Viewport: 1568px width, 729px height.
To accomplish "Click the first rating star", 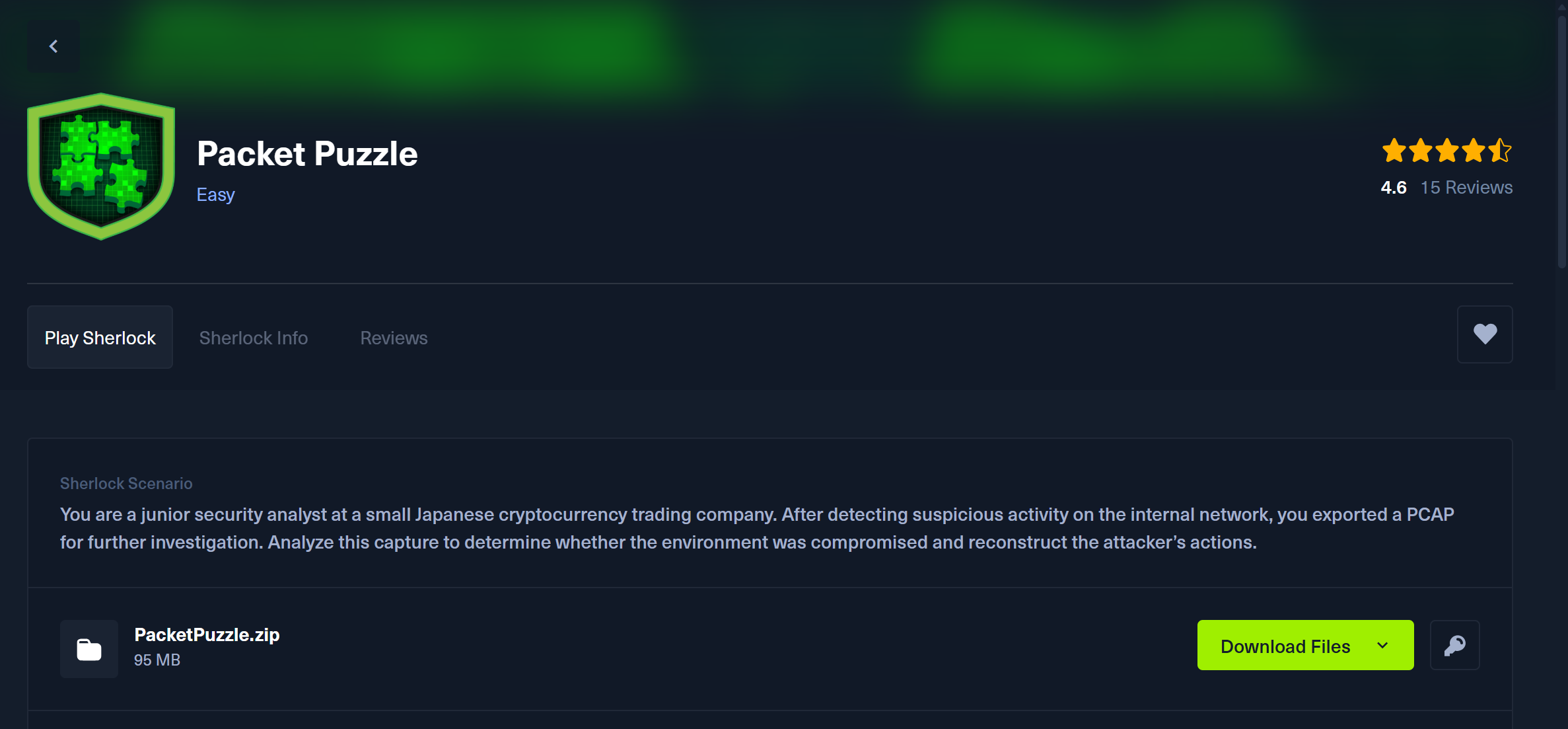I will (x=1394, y=151).
